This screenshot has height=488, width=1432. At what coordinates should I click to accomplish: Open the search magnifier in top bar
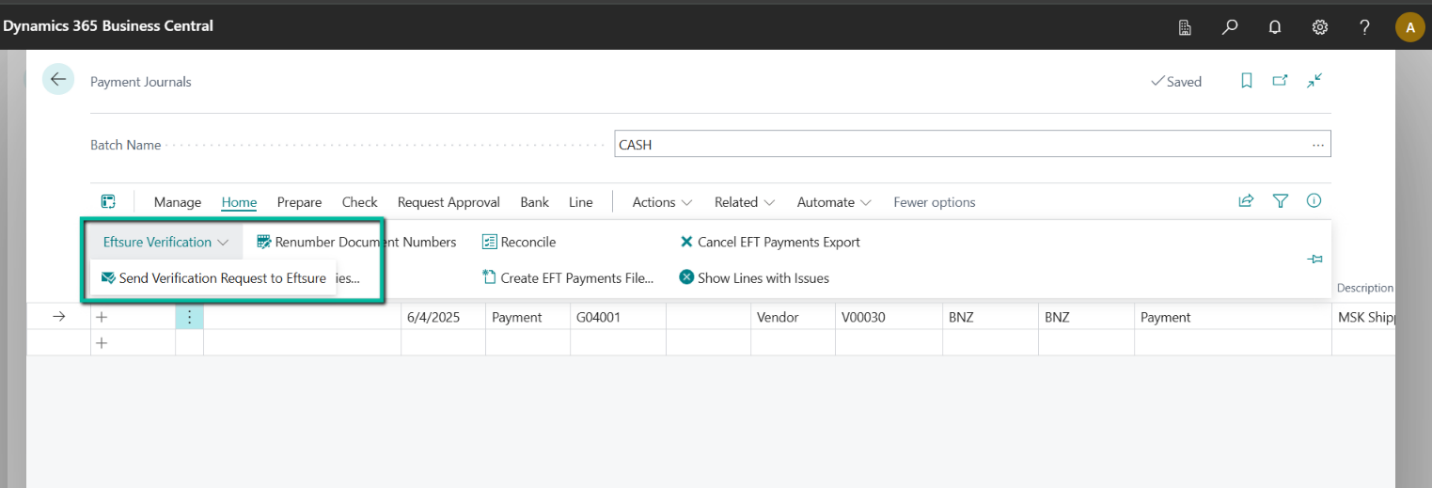(x=1230, y=27)
